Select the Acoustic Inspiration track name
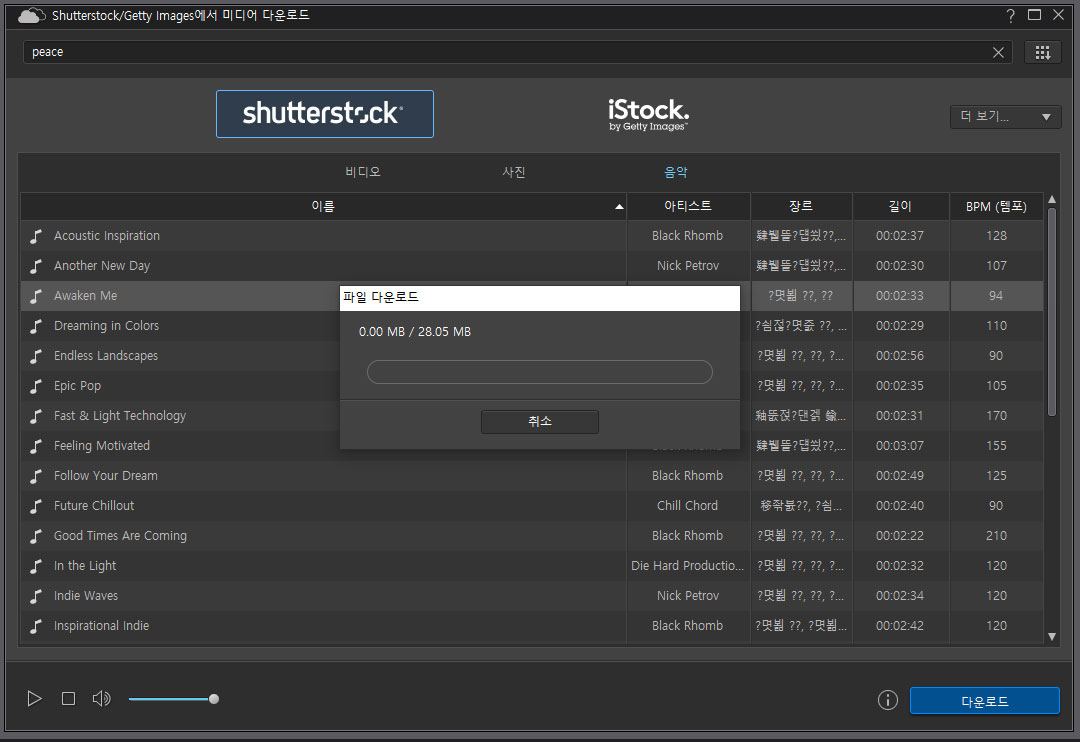 point(107,236)
